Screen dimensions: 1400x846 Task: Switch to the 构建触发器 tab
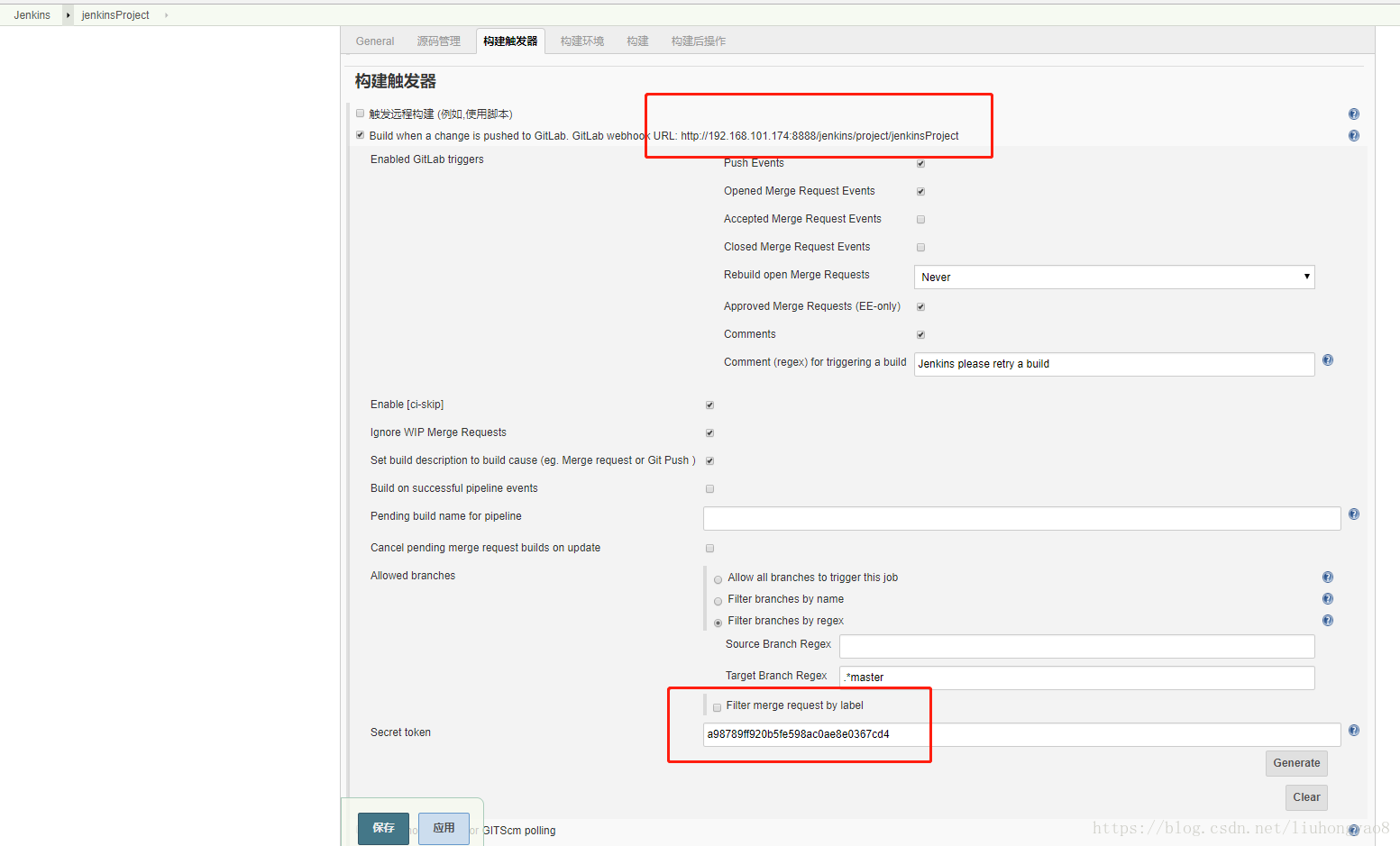(510, 41)
